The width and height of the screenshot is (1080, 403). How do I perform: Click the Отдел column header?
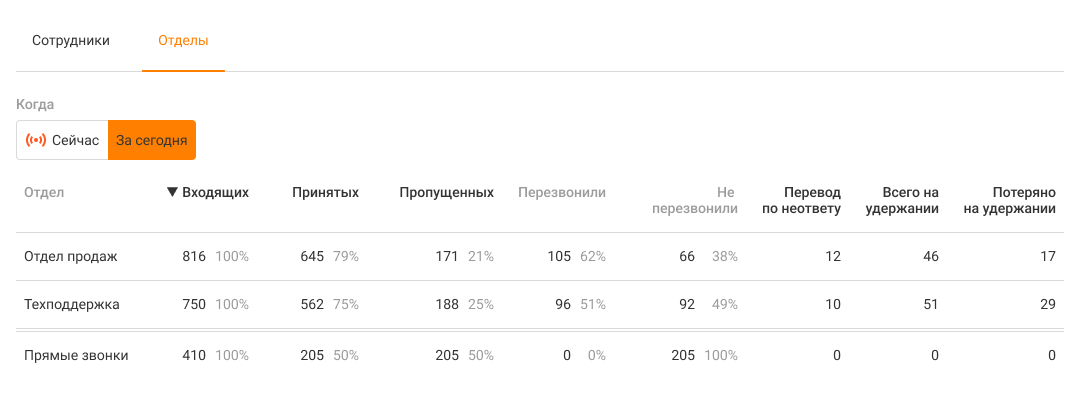44,192
